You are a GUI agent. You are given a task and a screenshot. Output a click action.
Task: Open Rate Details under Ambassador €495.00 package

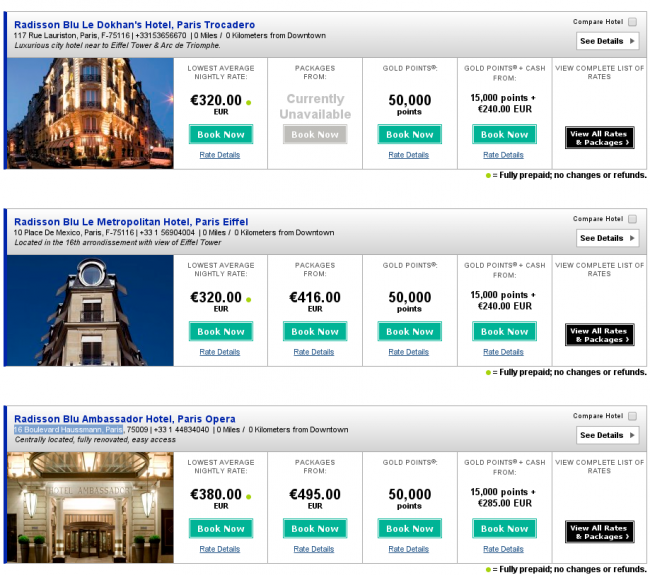click(x=314, y=549)
